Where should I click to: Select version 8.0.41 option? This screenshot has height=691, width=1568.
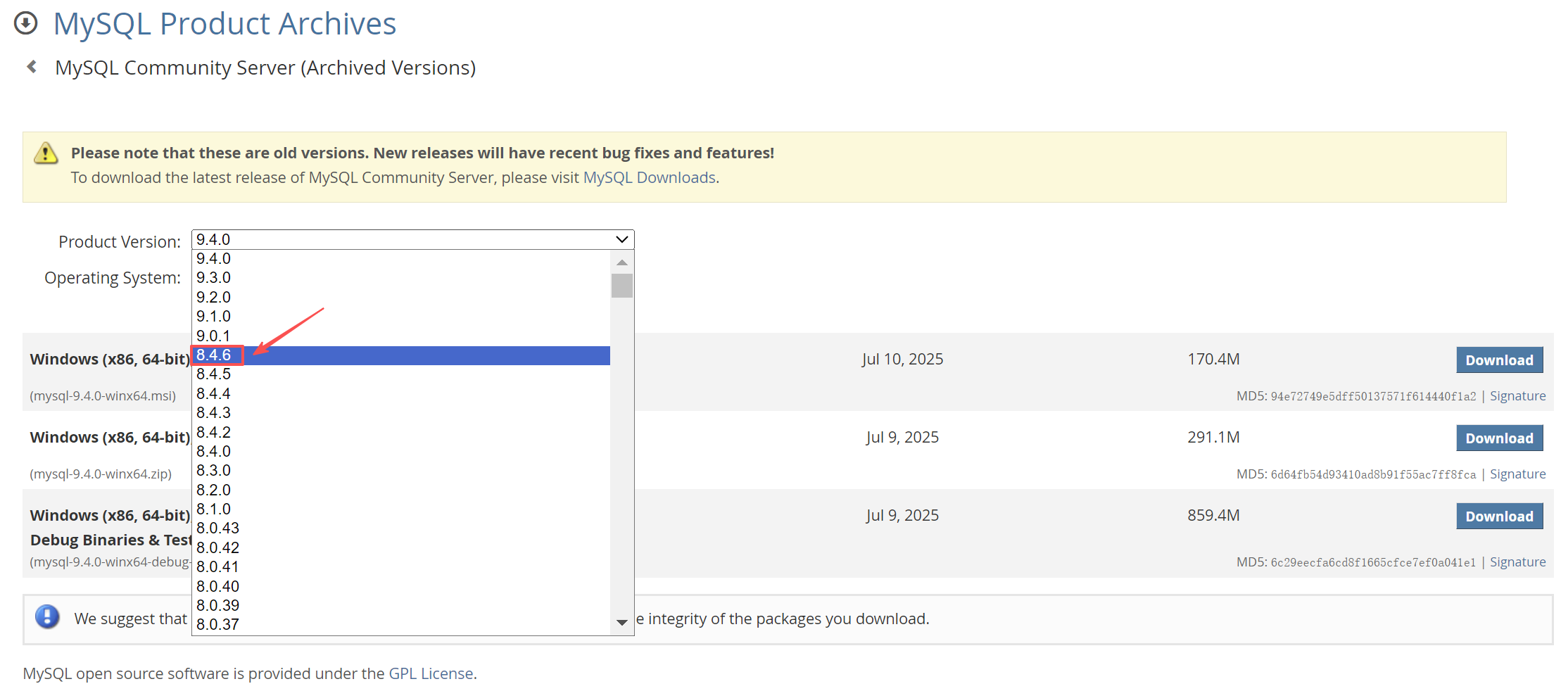[400, 567]
